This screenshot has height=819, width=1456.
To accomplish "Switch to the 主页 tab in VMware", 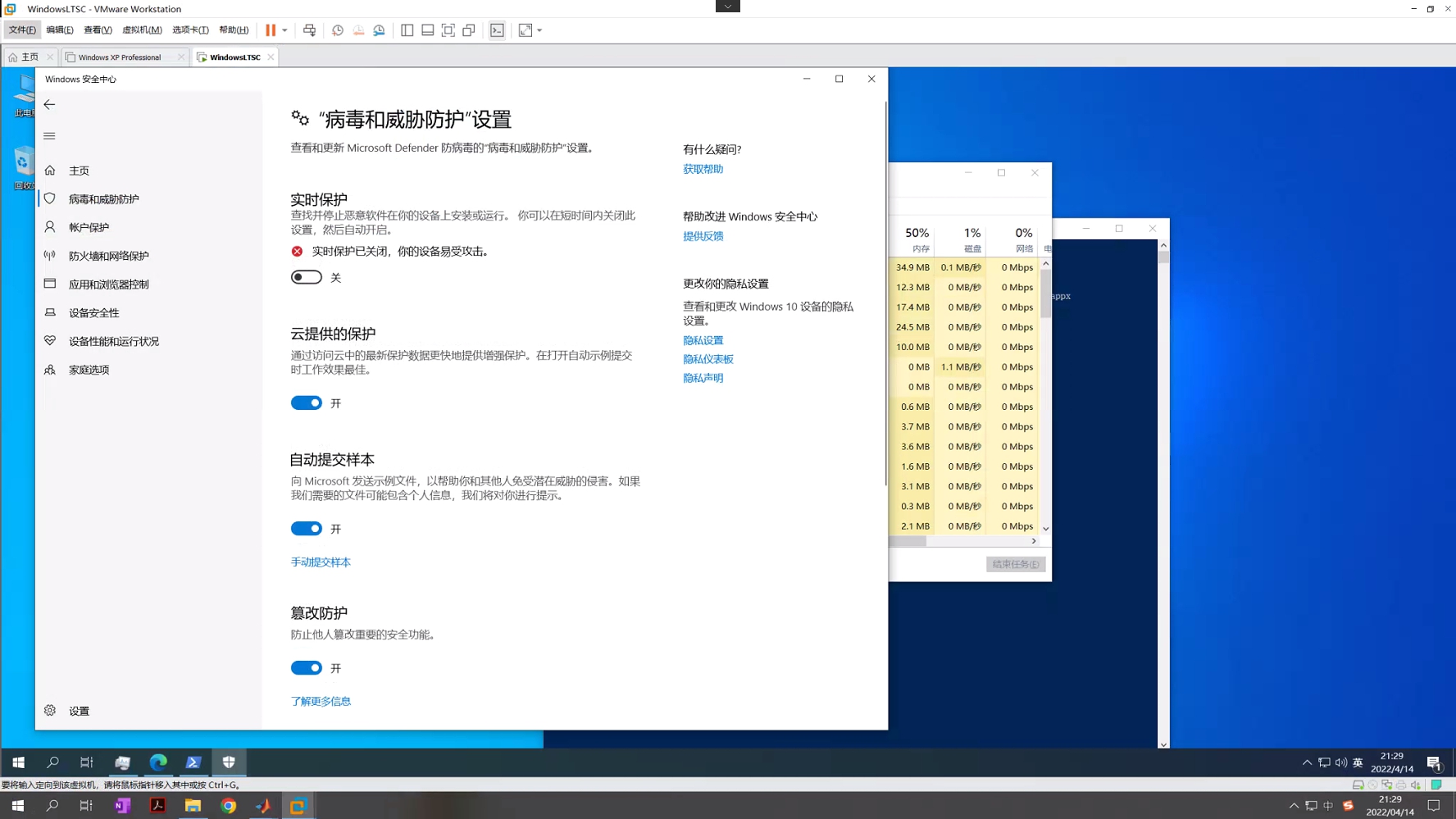I will (x=30, y=57).
